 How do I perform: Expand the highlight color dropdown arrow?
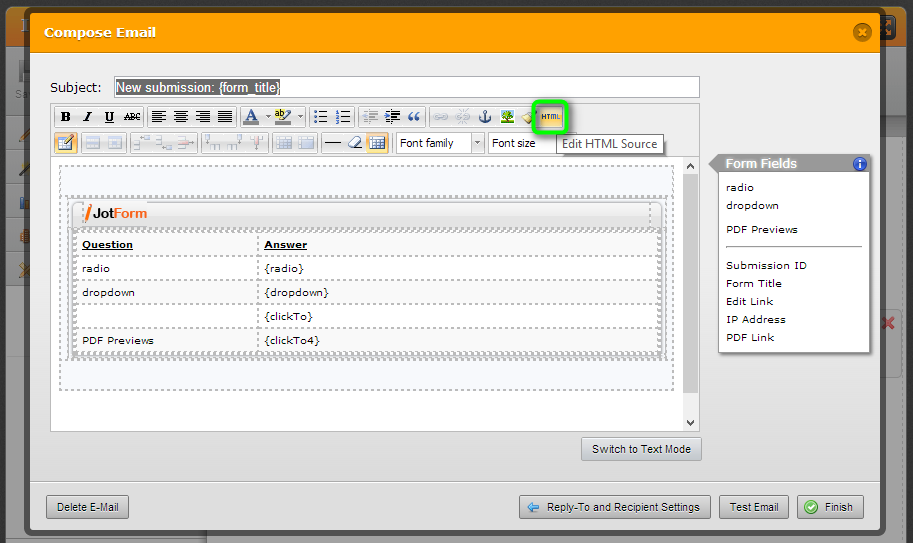(x=300, y=117)
